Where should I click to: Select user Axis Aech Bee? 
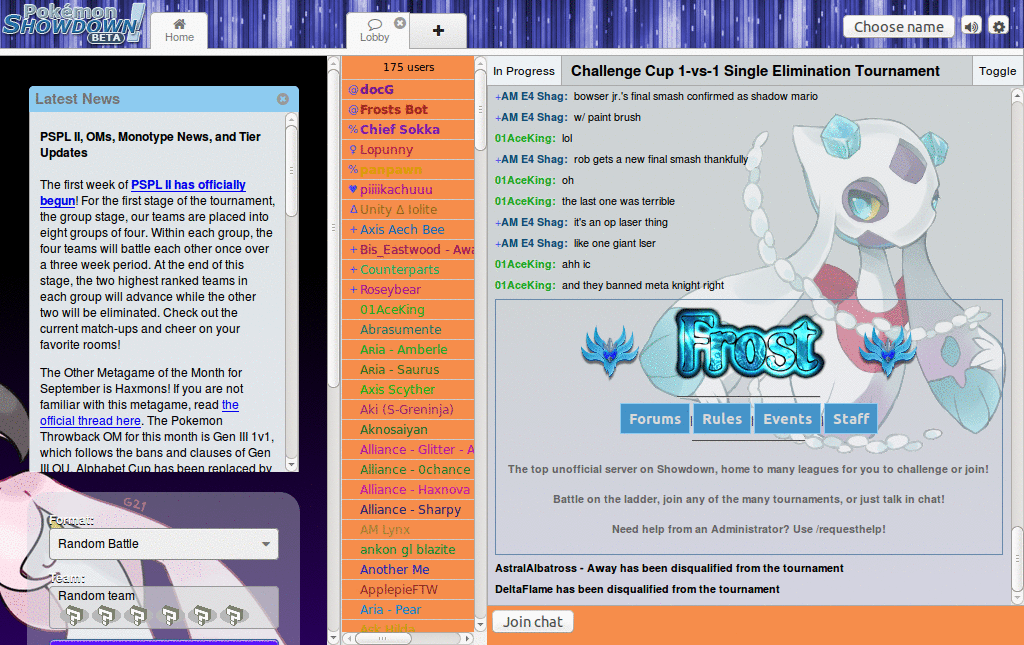tap(408, 230)
